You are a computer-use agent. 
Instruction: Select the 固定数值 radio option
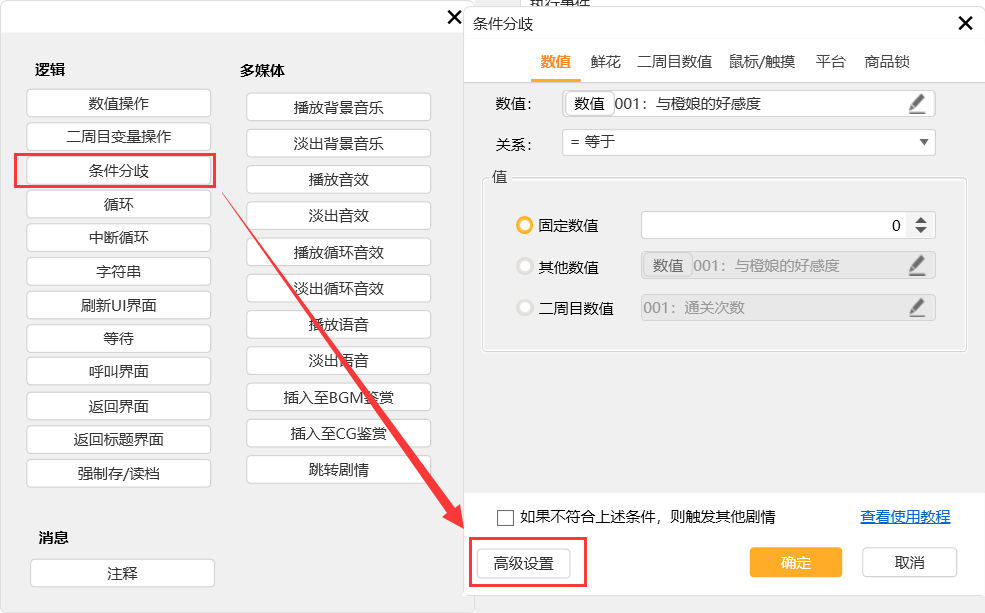coord(524,226)
